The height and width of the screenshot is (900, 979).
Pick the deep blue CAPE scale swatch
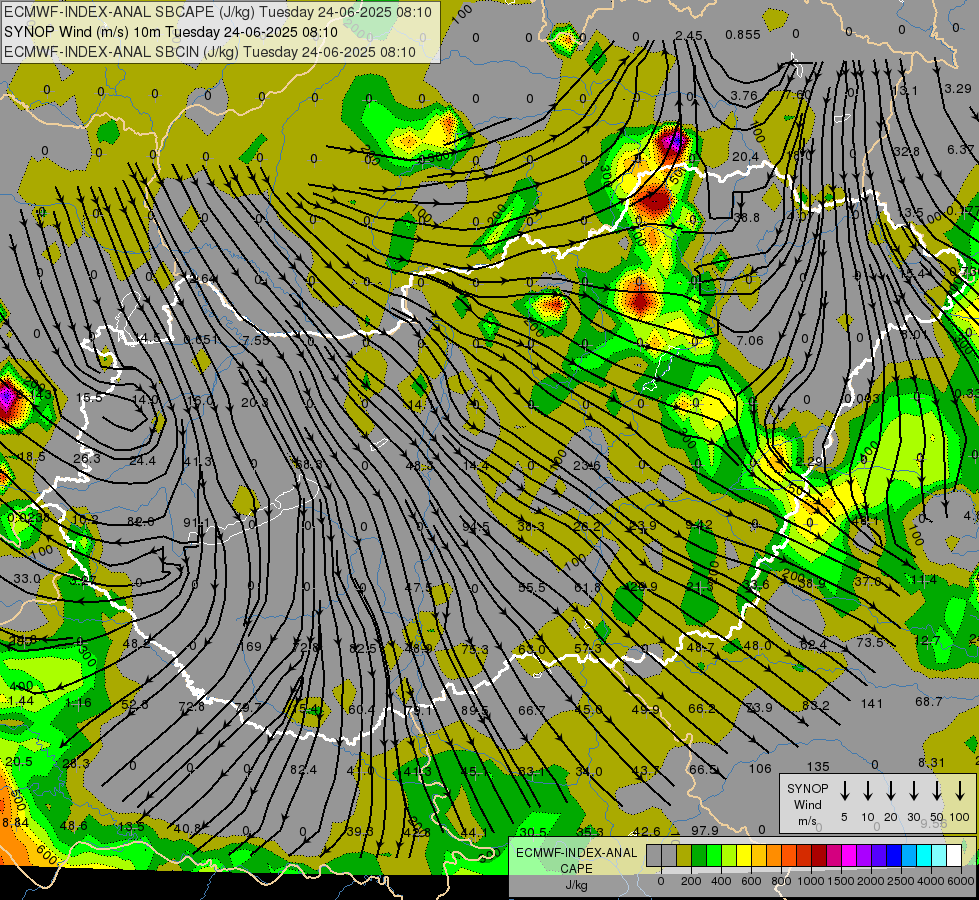coord(893,855)
